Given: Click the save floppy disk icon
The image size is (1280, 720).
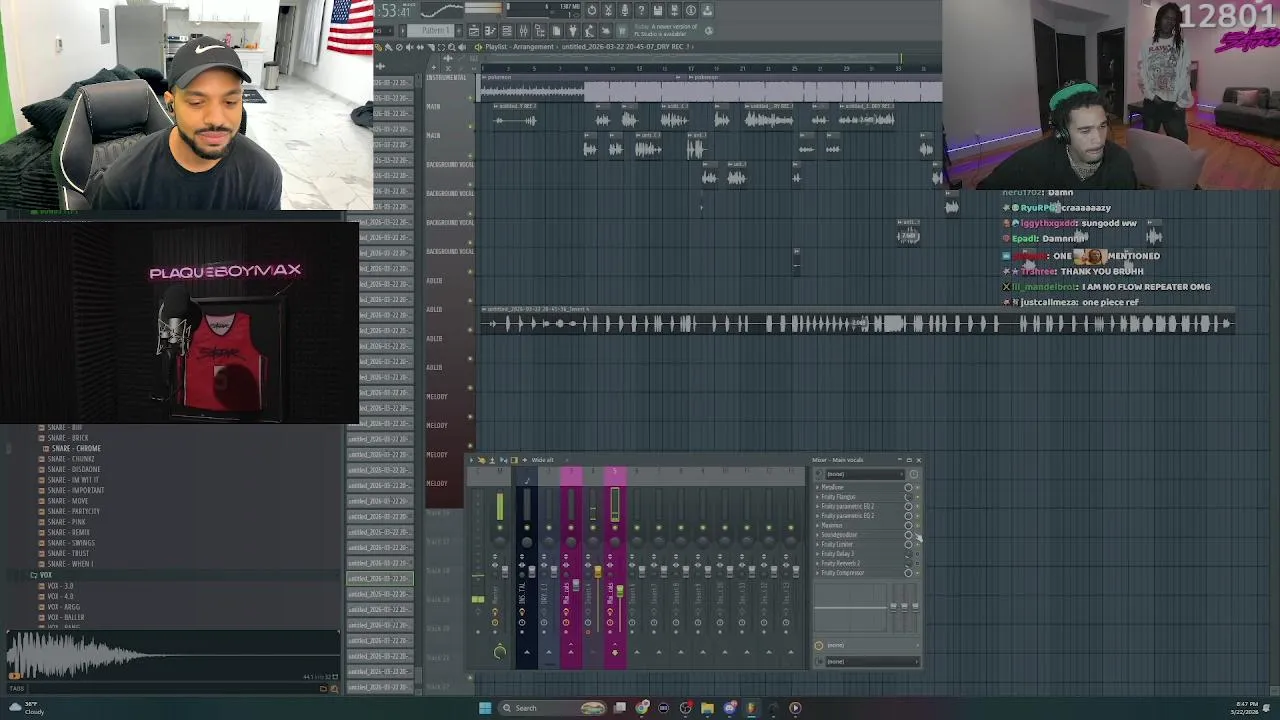Looking at the screenshot, I should coord(657,10).
